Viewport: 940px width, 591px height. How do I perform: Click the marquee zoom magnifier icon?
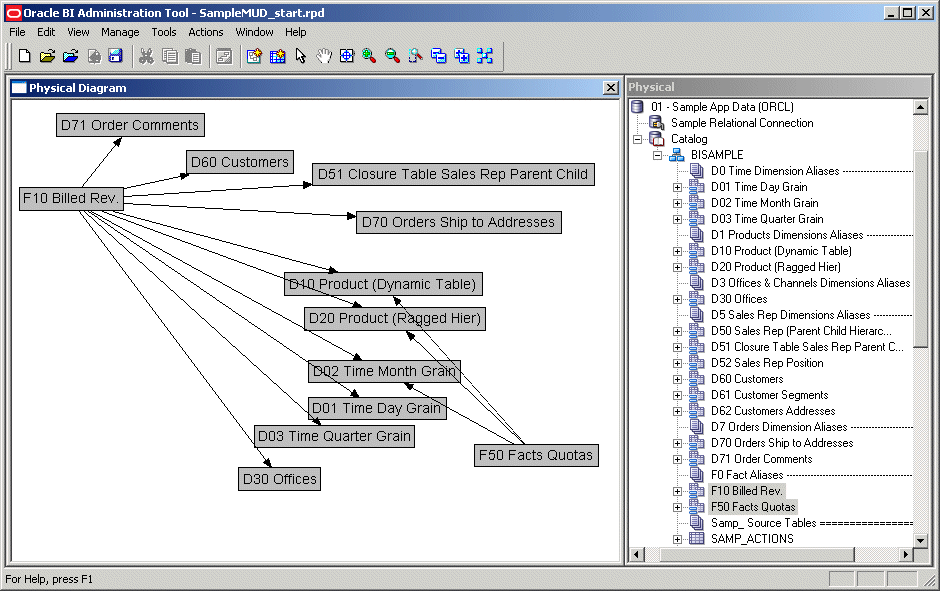click(x=415, y=56)
